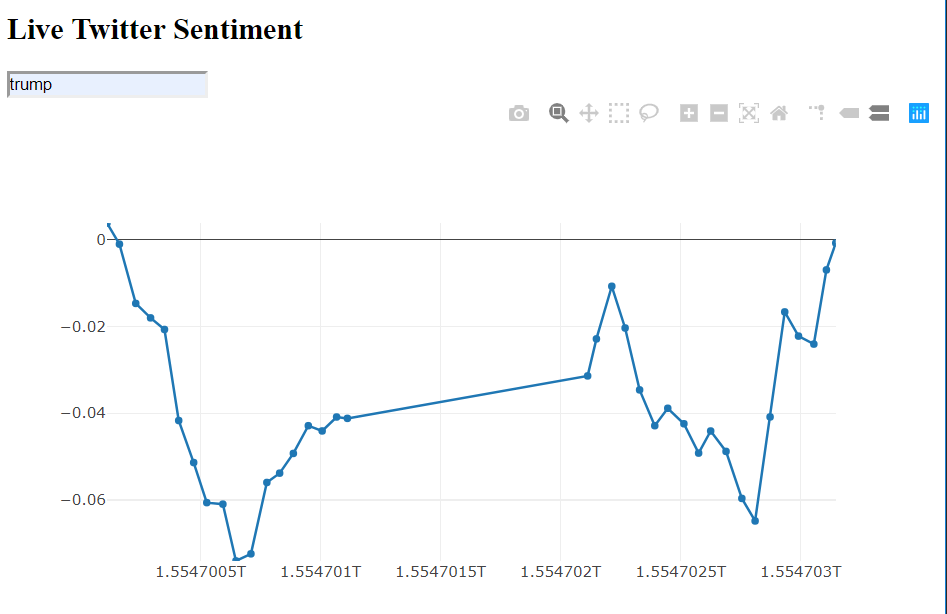The height and width of the screenshot is (614, 947).
Task: Click the final data point at zero
Action: (x=835, y=241)
